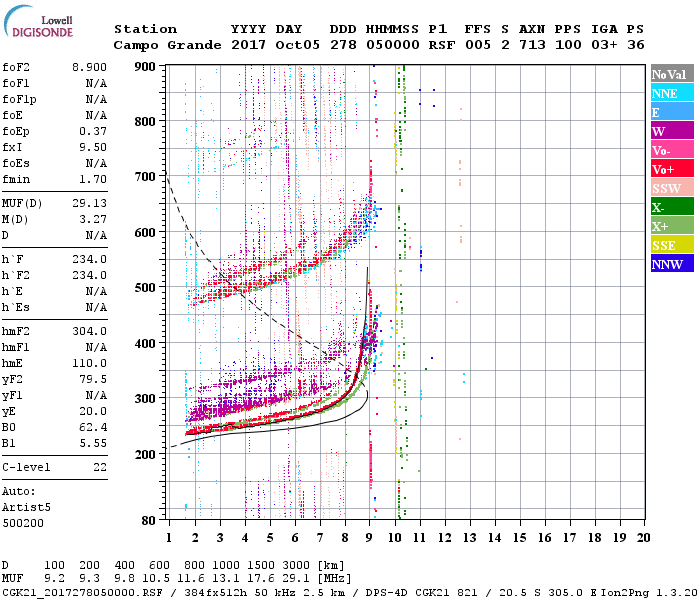Select the X+ light green swatch
The height and width of the screenshot is (600, 700).
(x=672, y=225)
